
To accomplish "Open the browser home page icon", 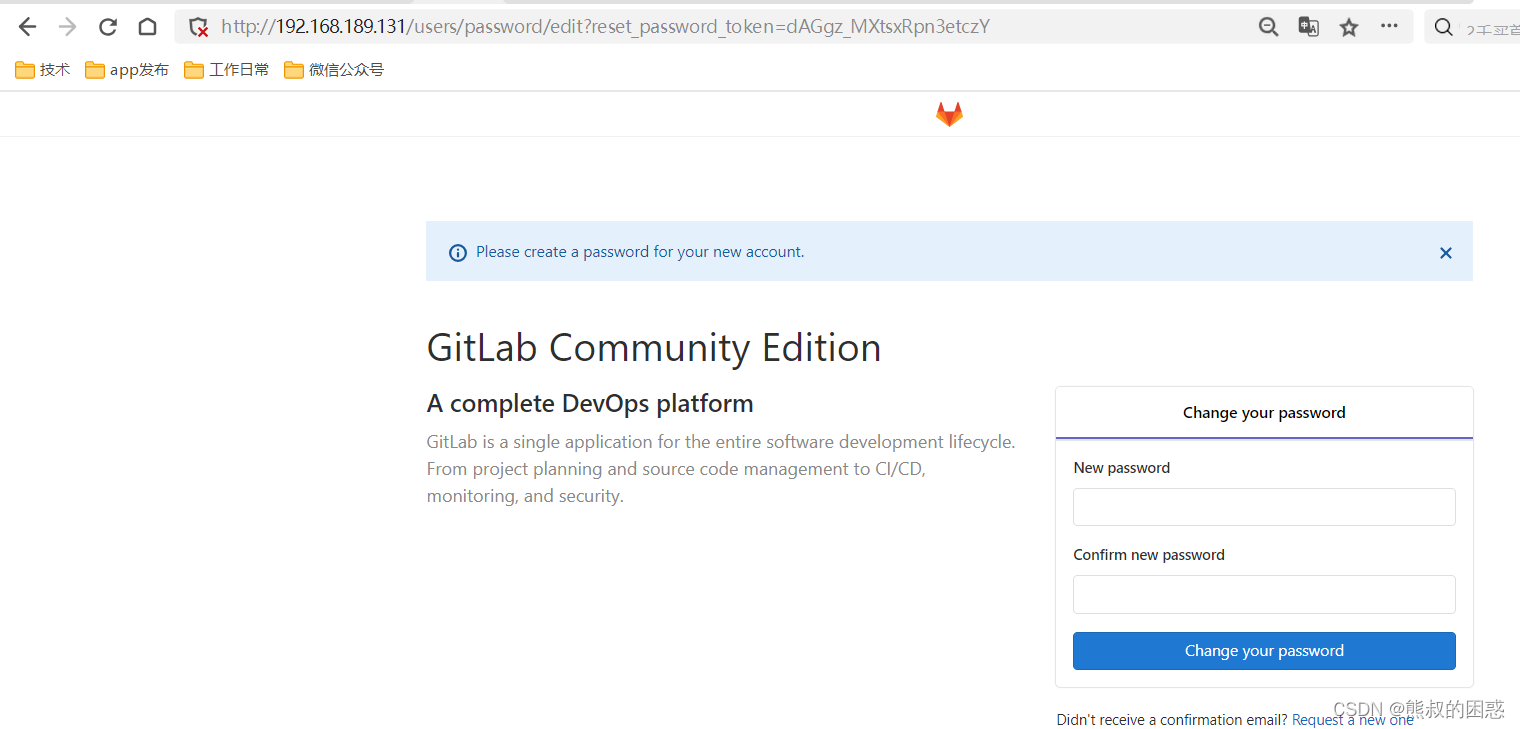I will (147, 27).
